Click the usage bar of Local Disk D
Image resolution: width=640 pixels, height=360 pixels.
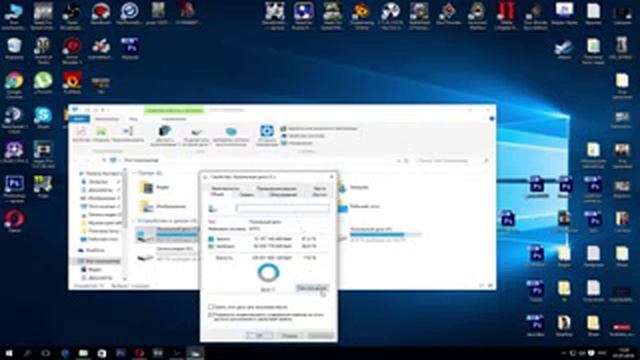pos(385,235)
